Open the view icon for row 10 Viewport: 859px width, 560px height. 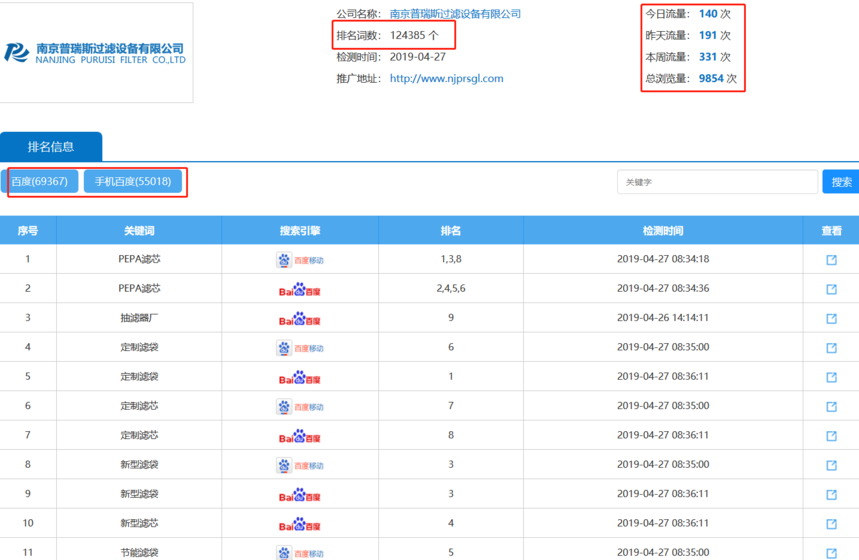point(831,524)
